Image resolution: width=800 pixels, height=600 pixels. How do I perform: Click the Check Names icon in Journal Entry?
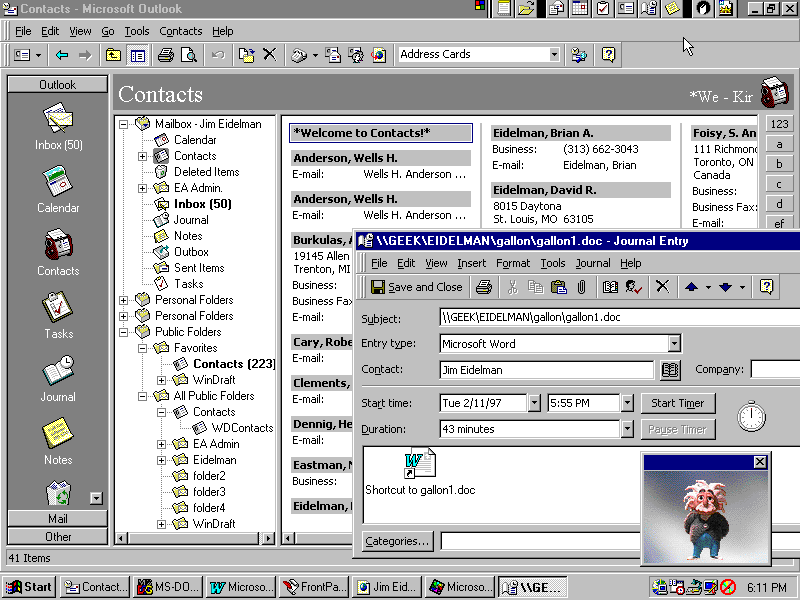click(632, 287)
